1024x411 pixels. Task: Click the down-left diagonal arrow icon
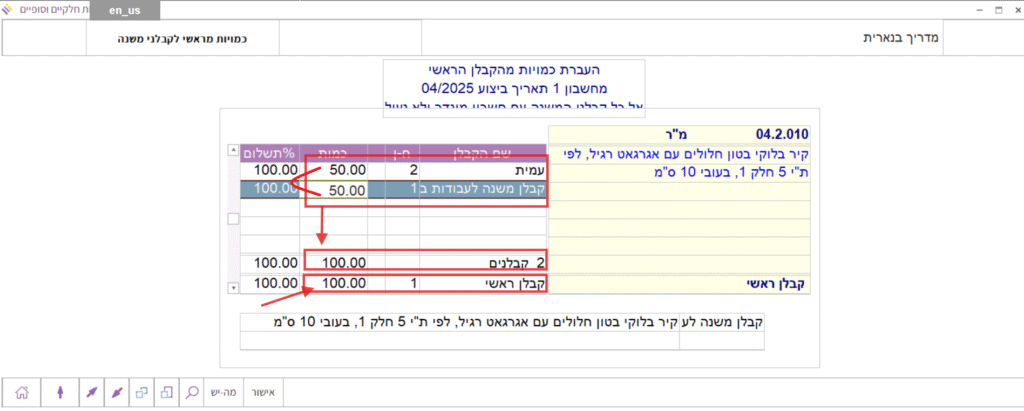[x=116, y=392]
